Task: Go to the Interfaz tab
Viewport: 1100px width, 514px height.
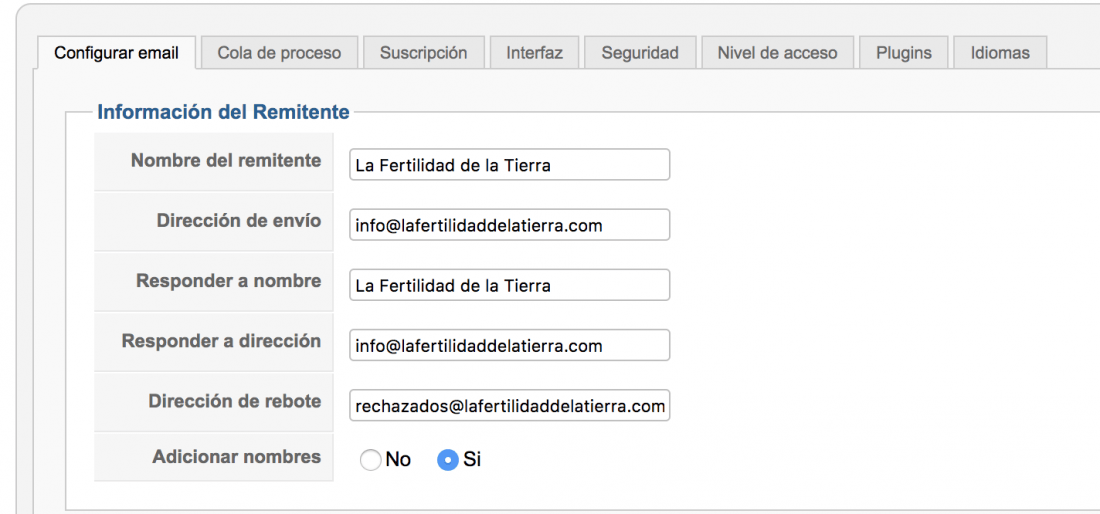Action: tap(535, 53)
